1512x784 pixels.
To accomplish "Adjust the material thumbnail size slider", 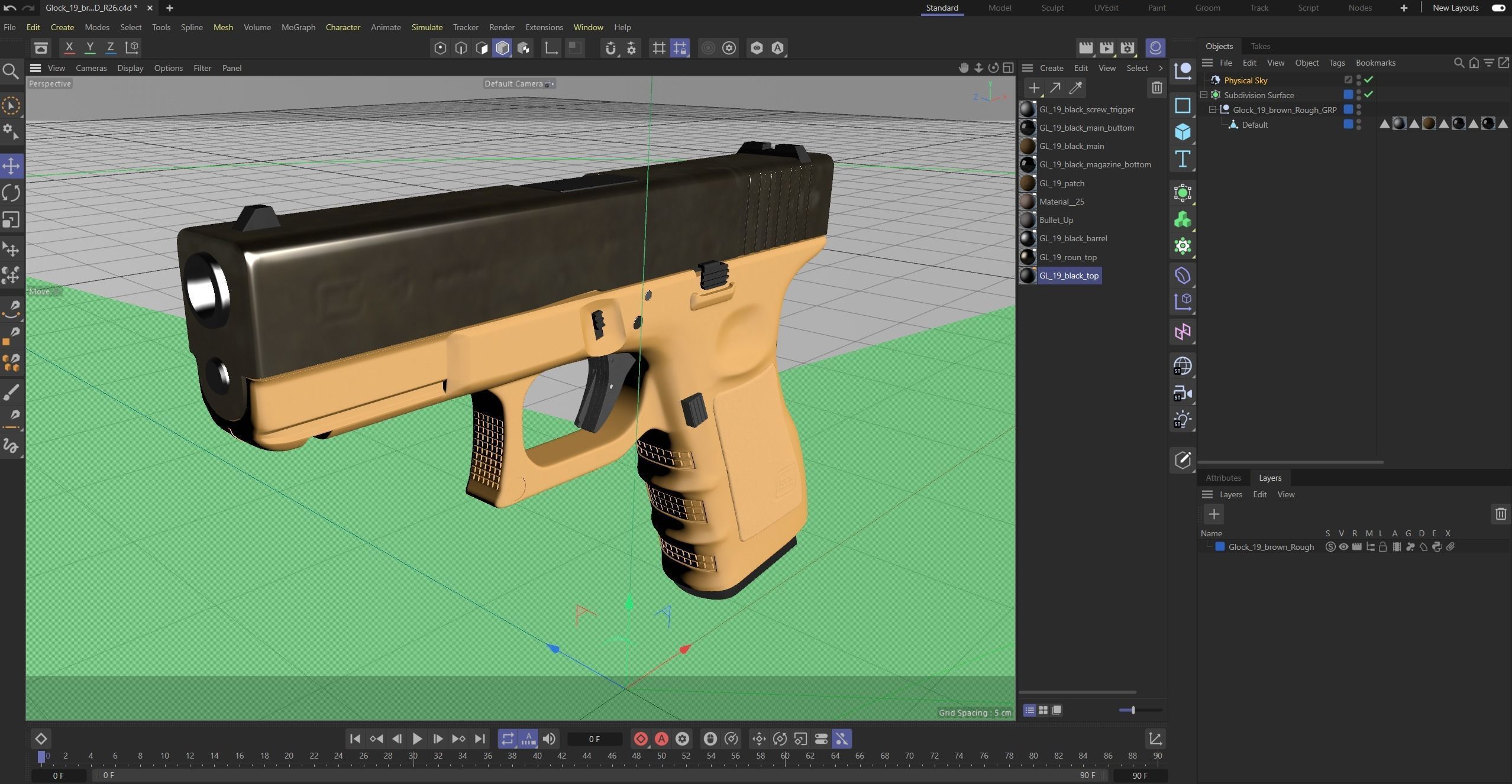I will coord(1133,710).
